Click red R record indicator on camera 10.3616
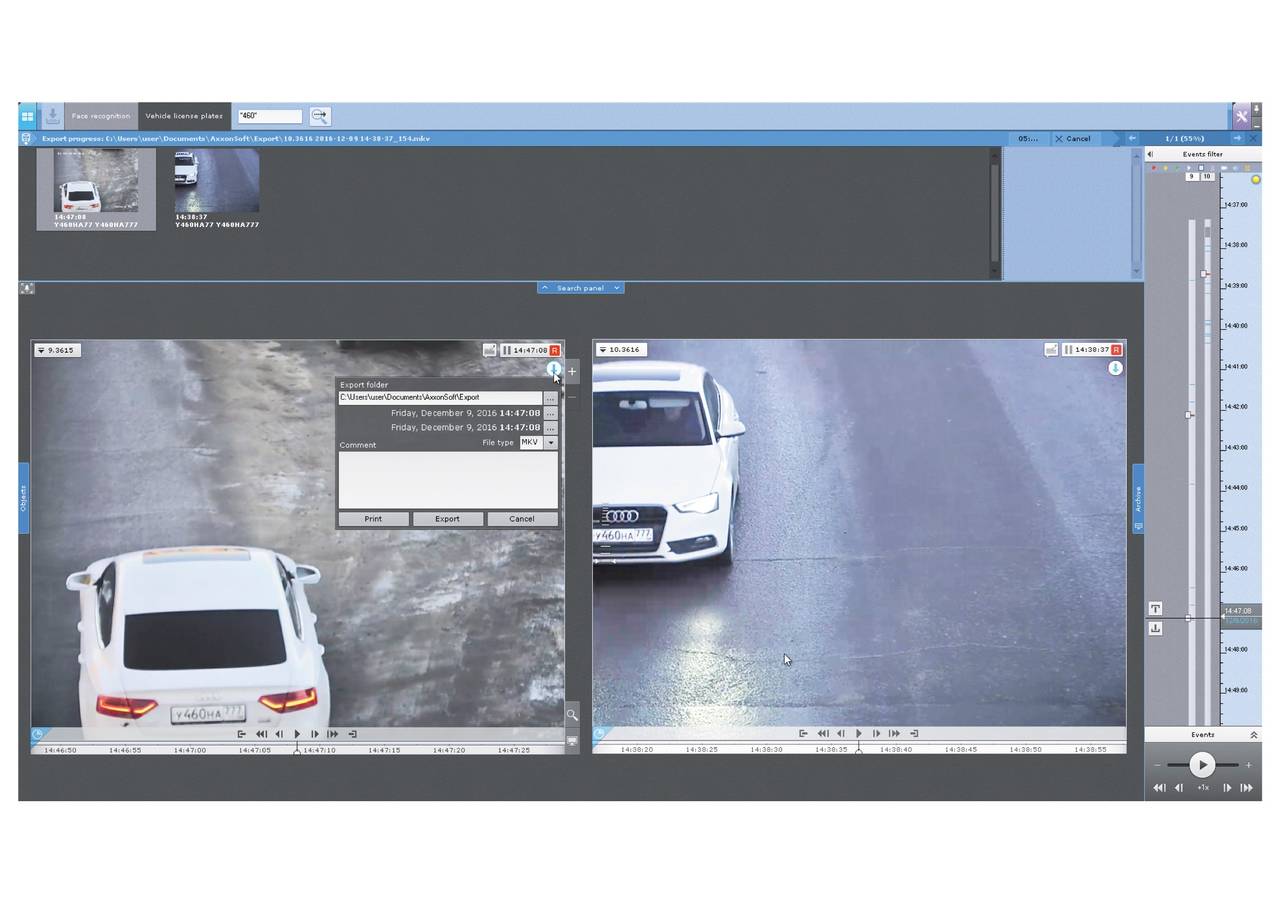Screen dimensions: 1280x904 (x=1116, y=350)
